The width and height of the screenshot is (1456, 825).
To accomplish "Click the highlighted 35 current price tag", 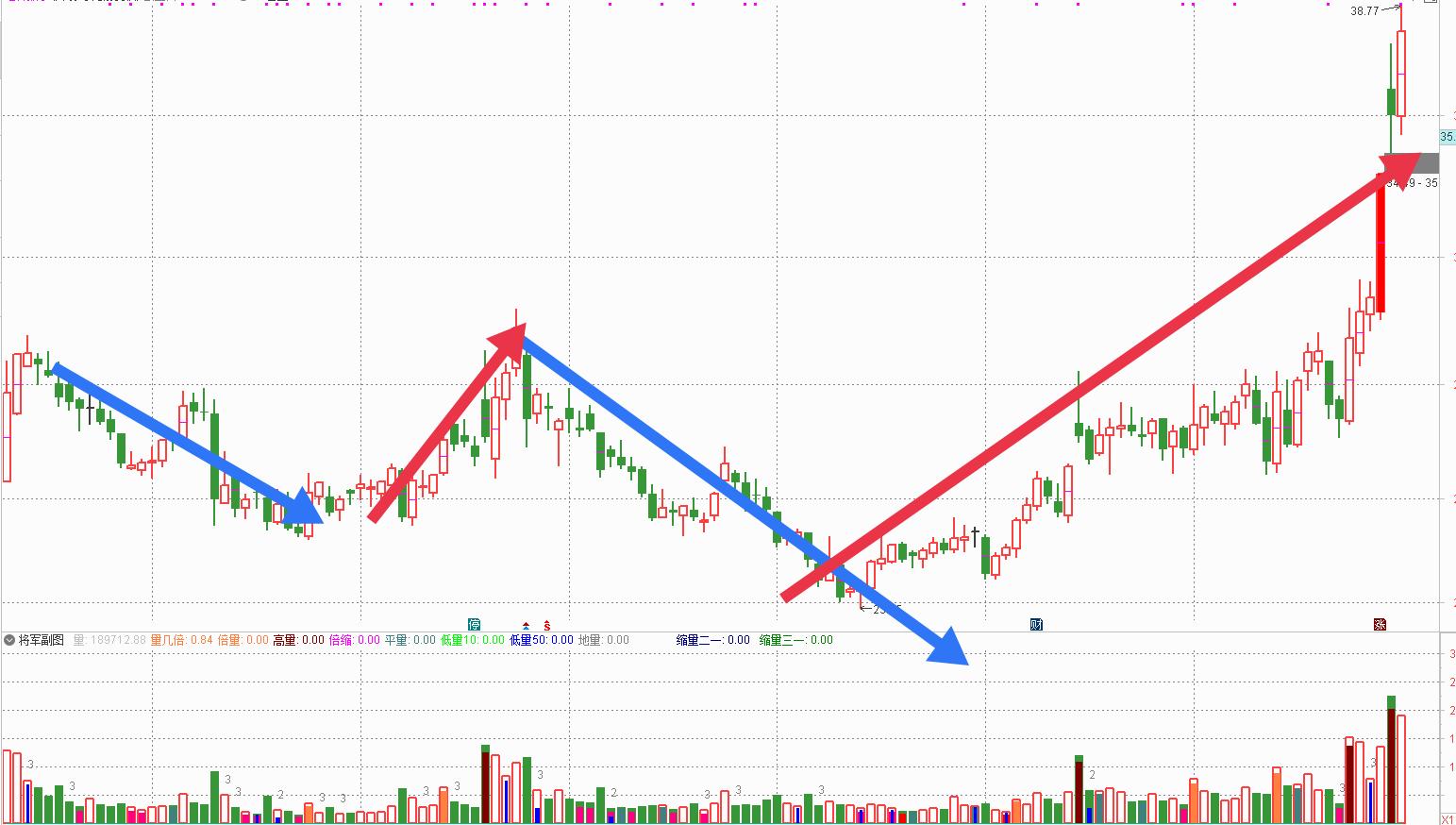I will pos(1448,137).
